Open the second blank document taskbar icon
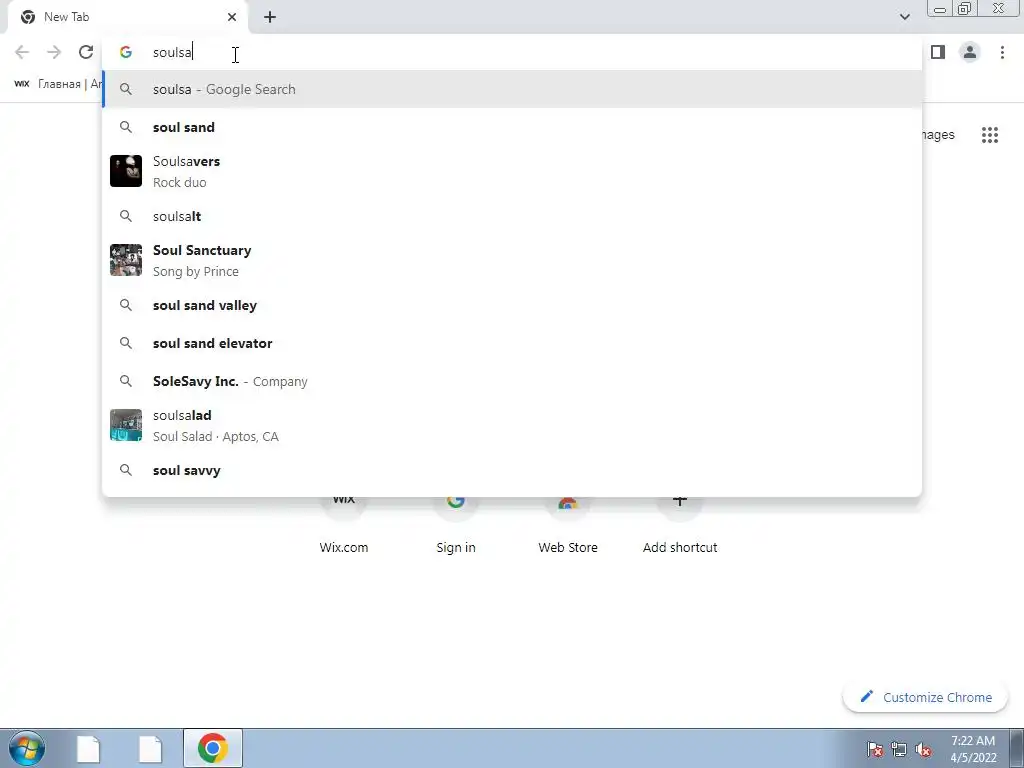 coord(150,748)
